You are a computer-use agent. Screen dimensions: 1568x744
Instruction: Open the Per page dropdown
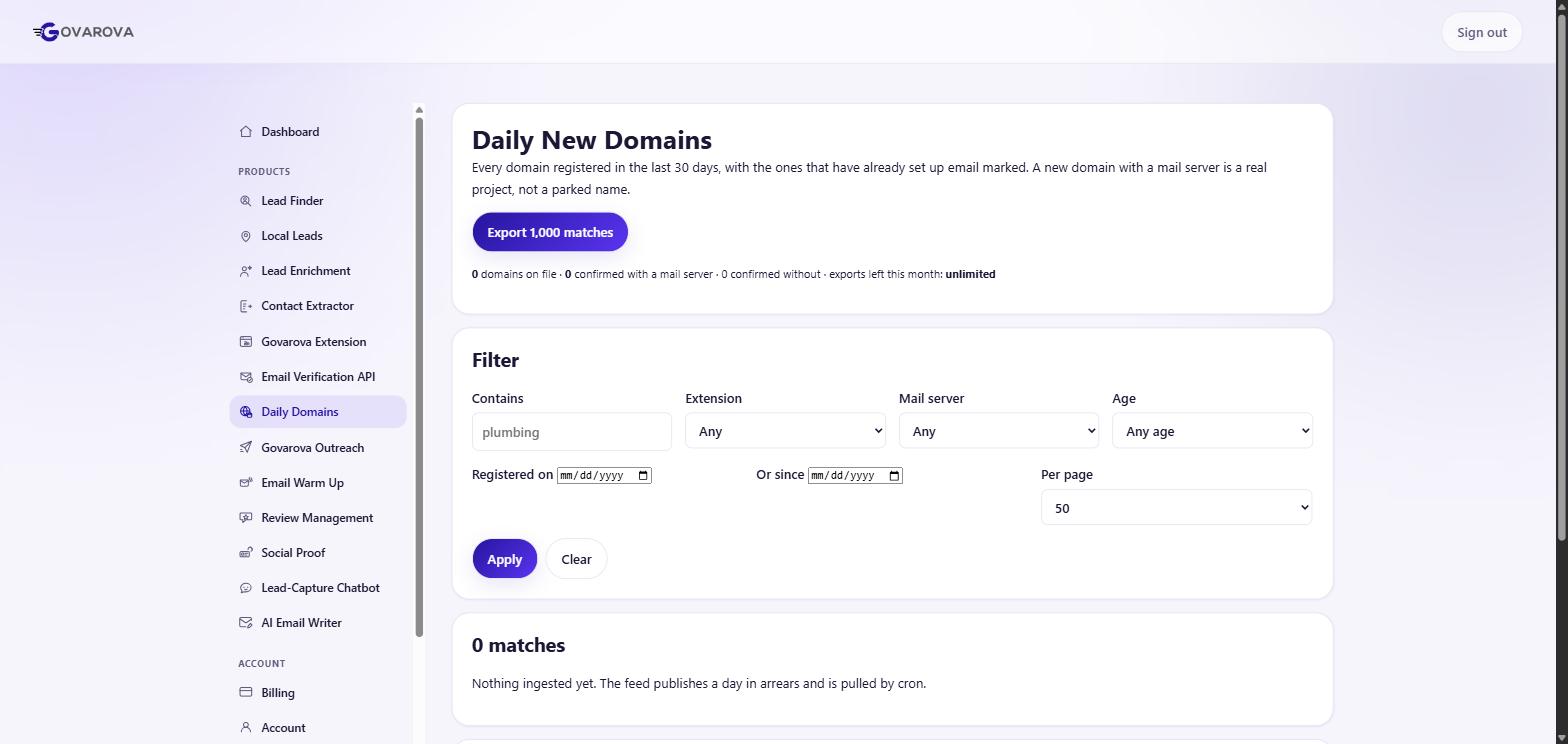pyautogui.click(x=1176, y=508)
